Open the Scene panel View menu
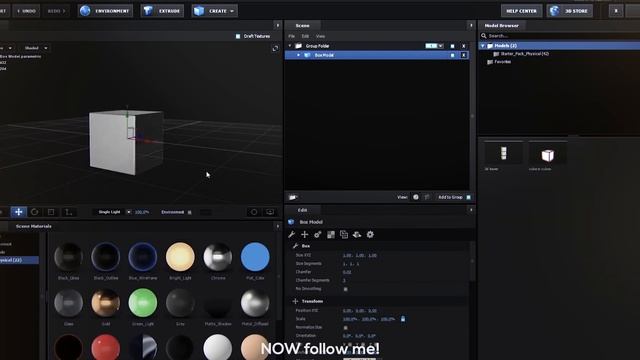 click(320, 36)
